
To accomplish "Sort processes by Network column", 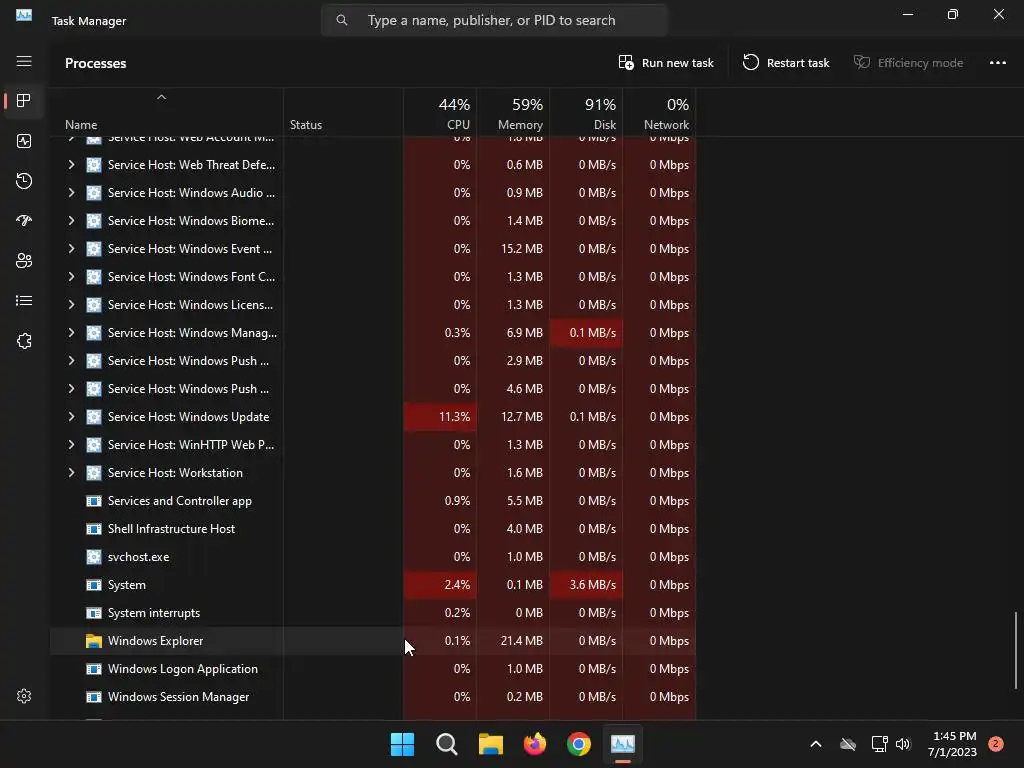I will pos(660,112).
